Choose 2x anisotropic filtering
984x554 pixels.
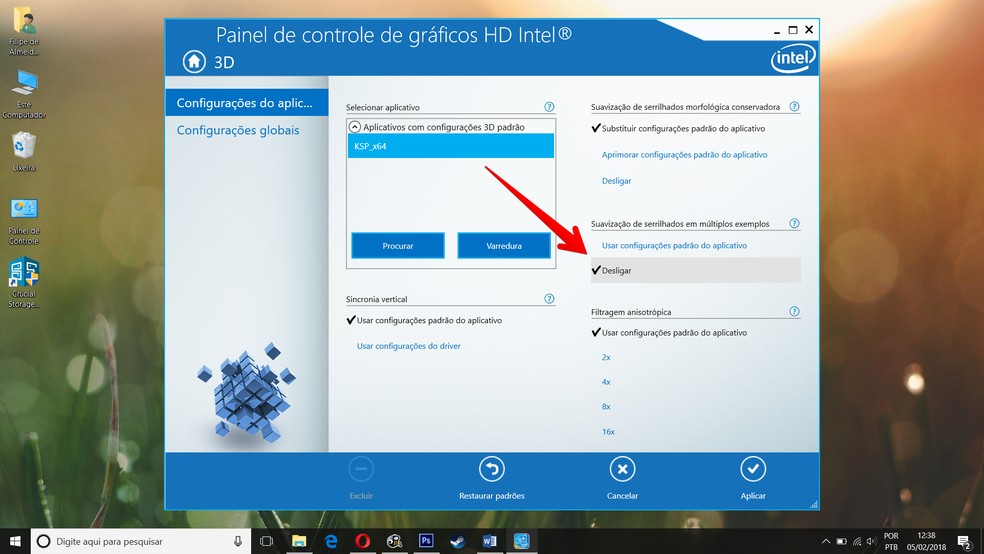click(x=606, y=357)
